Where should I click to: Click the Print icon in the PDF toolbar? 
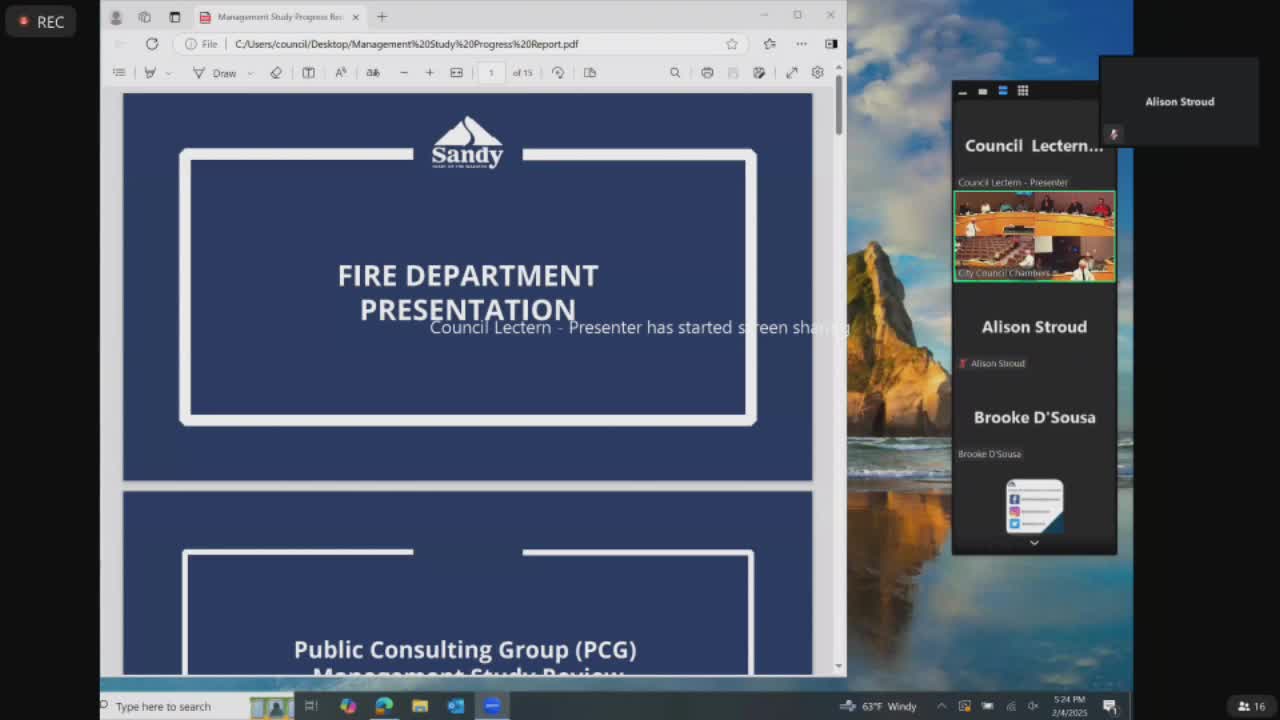[x=707, y=72]
